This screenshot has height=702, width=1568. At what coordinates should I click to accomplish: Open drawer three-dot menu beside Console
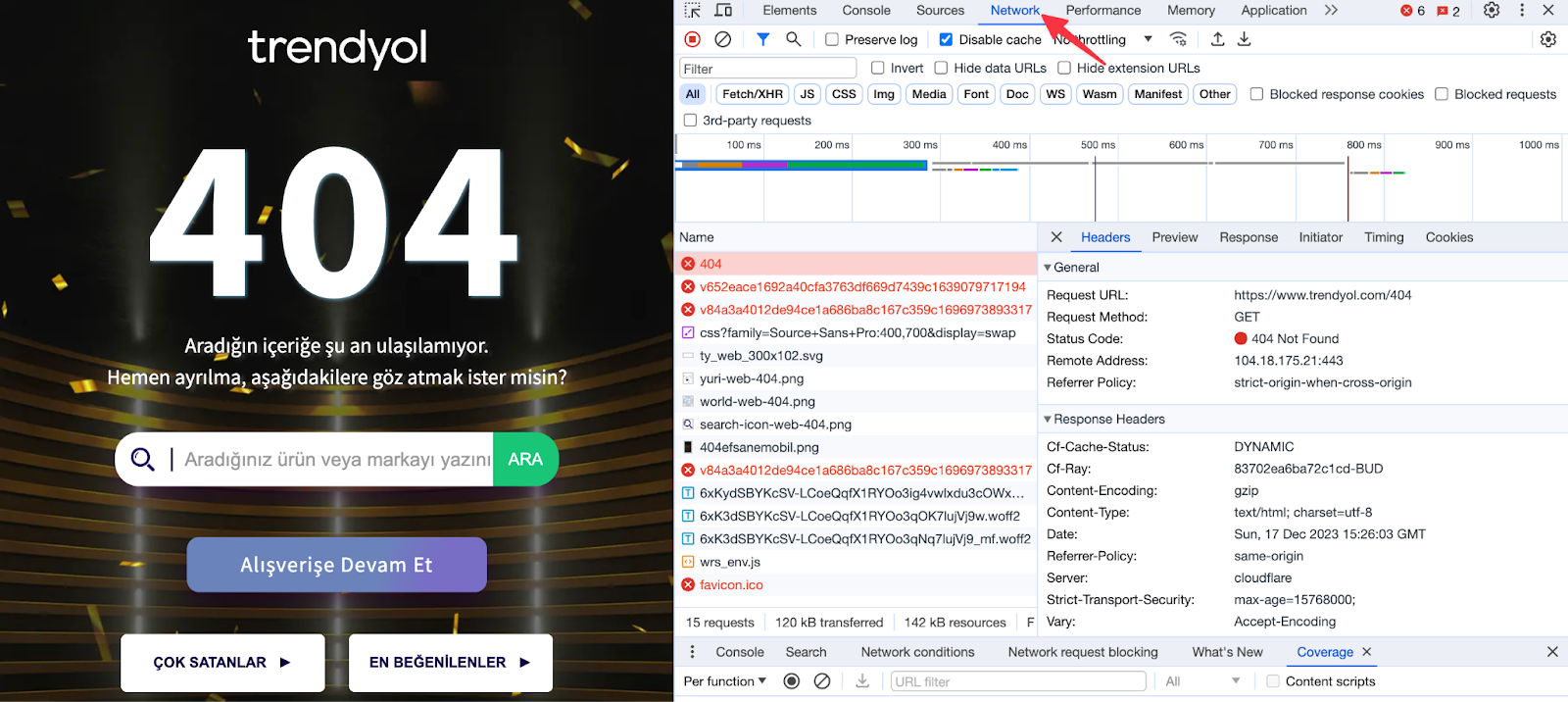(692, 652)
